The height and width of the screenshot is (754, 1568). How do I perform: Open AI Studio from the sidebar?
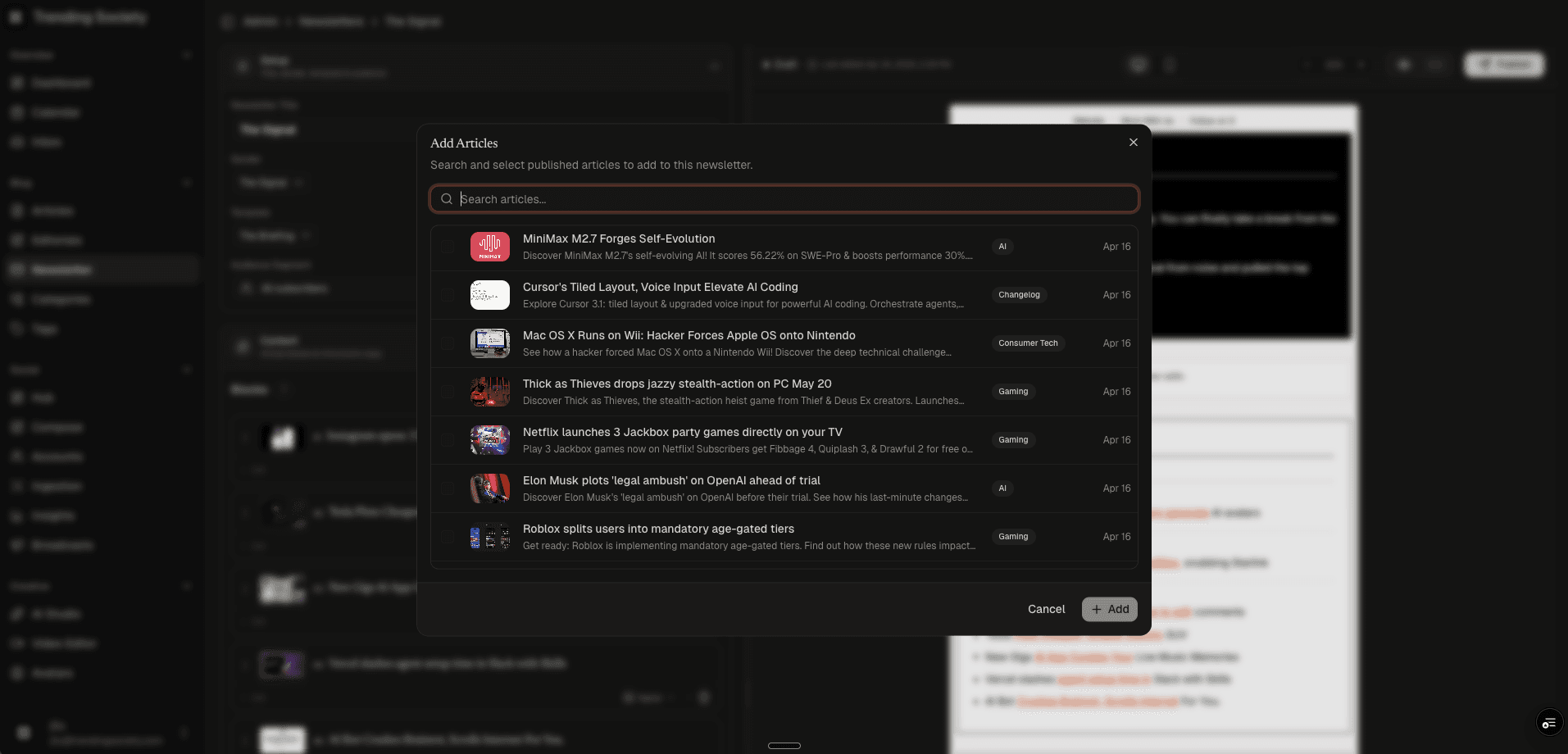pyautogui.click(x=18, y=614)
